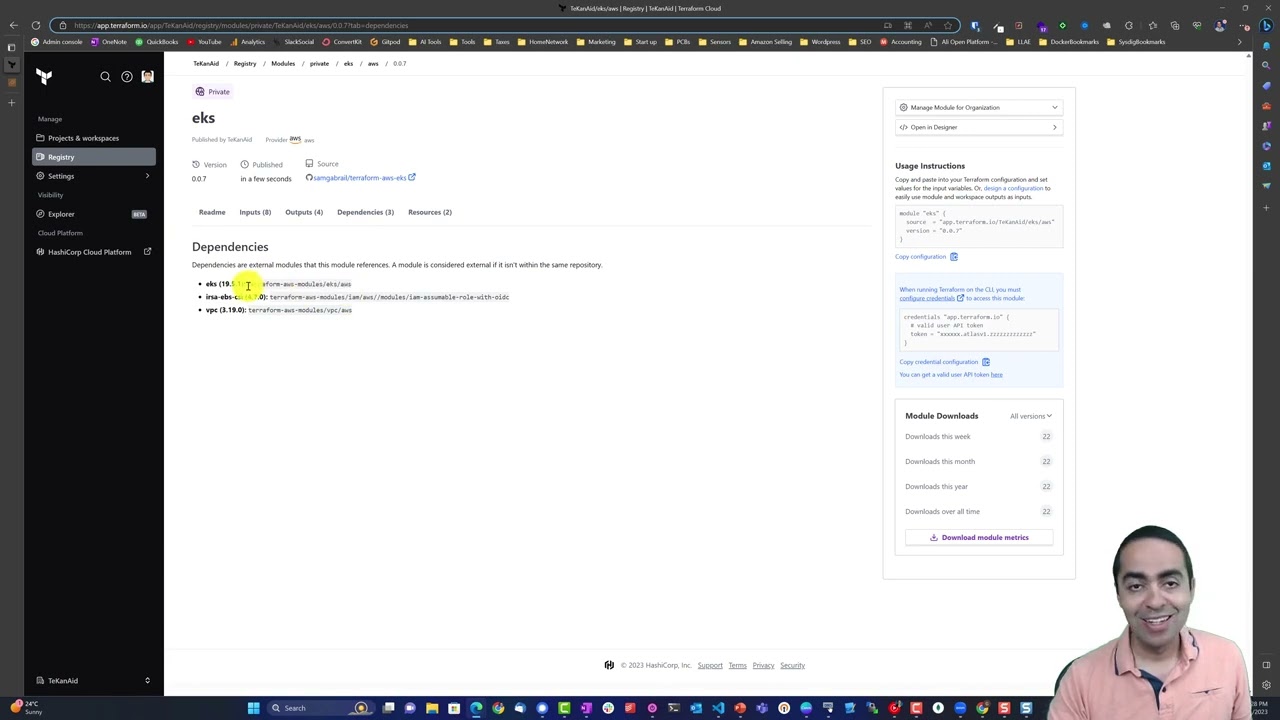The height and width of the screenshot is (720, 1280).
Task: Open the Marketing bookmark folder
Action: [x=596, y=42]
